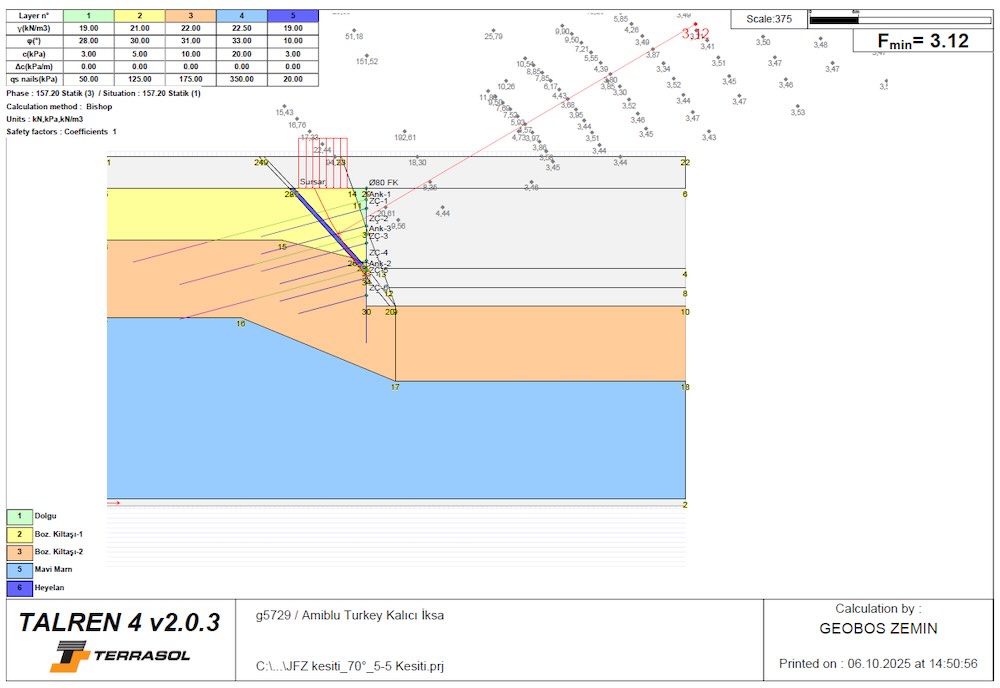Click the red hatched Sursarj load block
This screenshot has height=688, width=1000.
pyautogui.click(x=322, y=160)
